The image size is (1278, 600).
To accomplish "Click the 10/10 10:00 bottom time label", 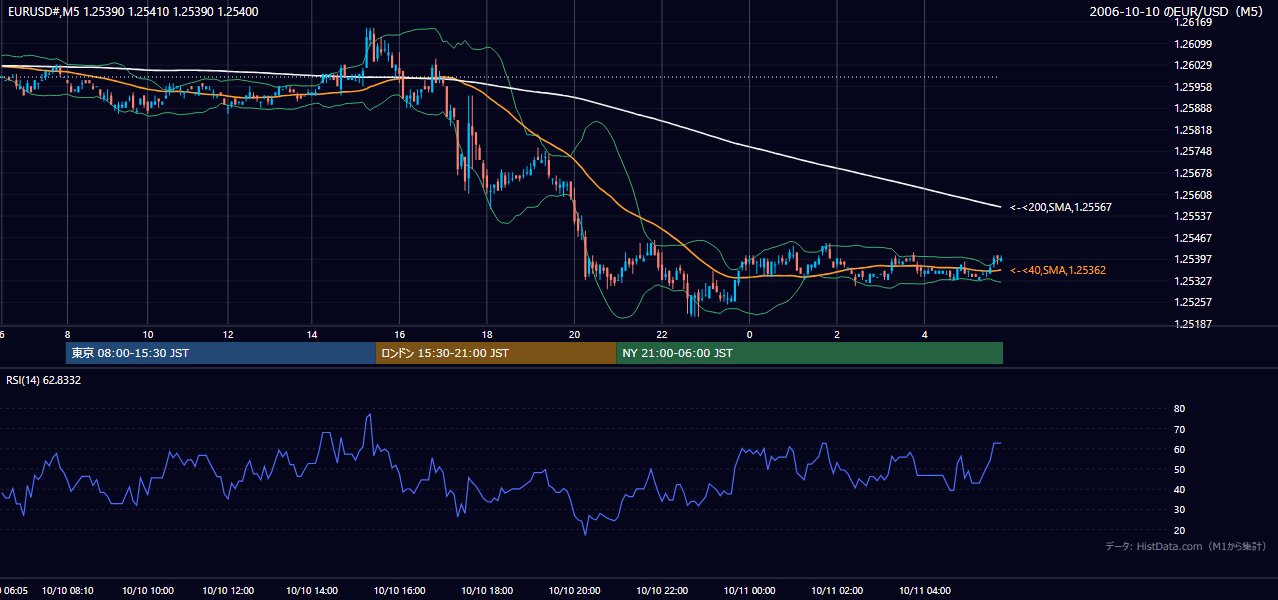I will pyautogui.click(x=148, y=590).
